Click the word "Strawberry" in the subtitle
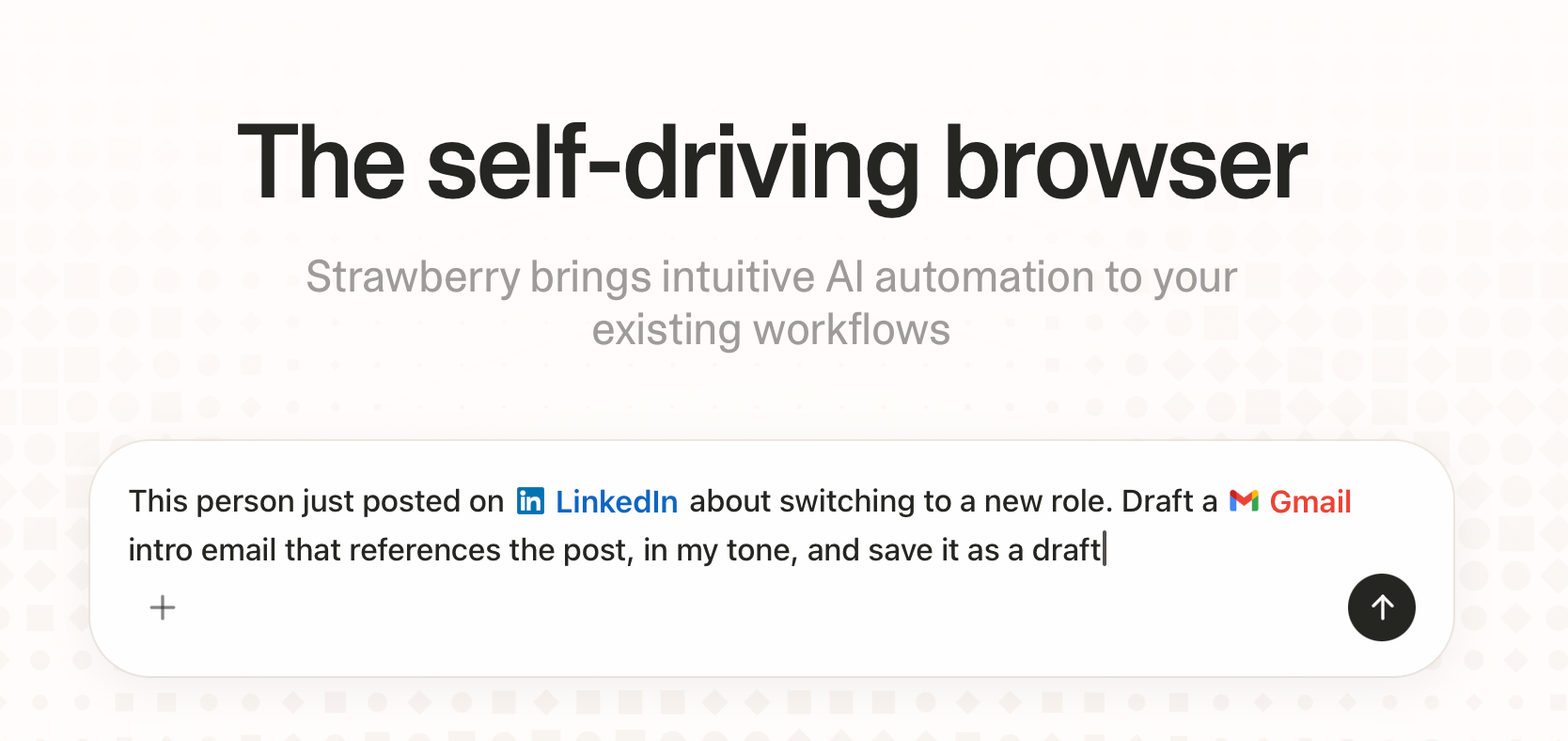The width and height of the screenshot is (1568, 741). click(413, 277)
